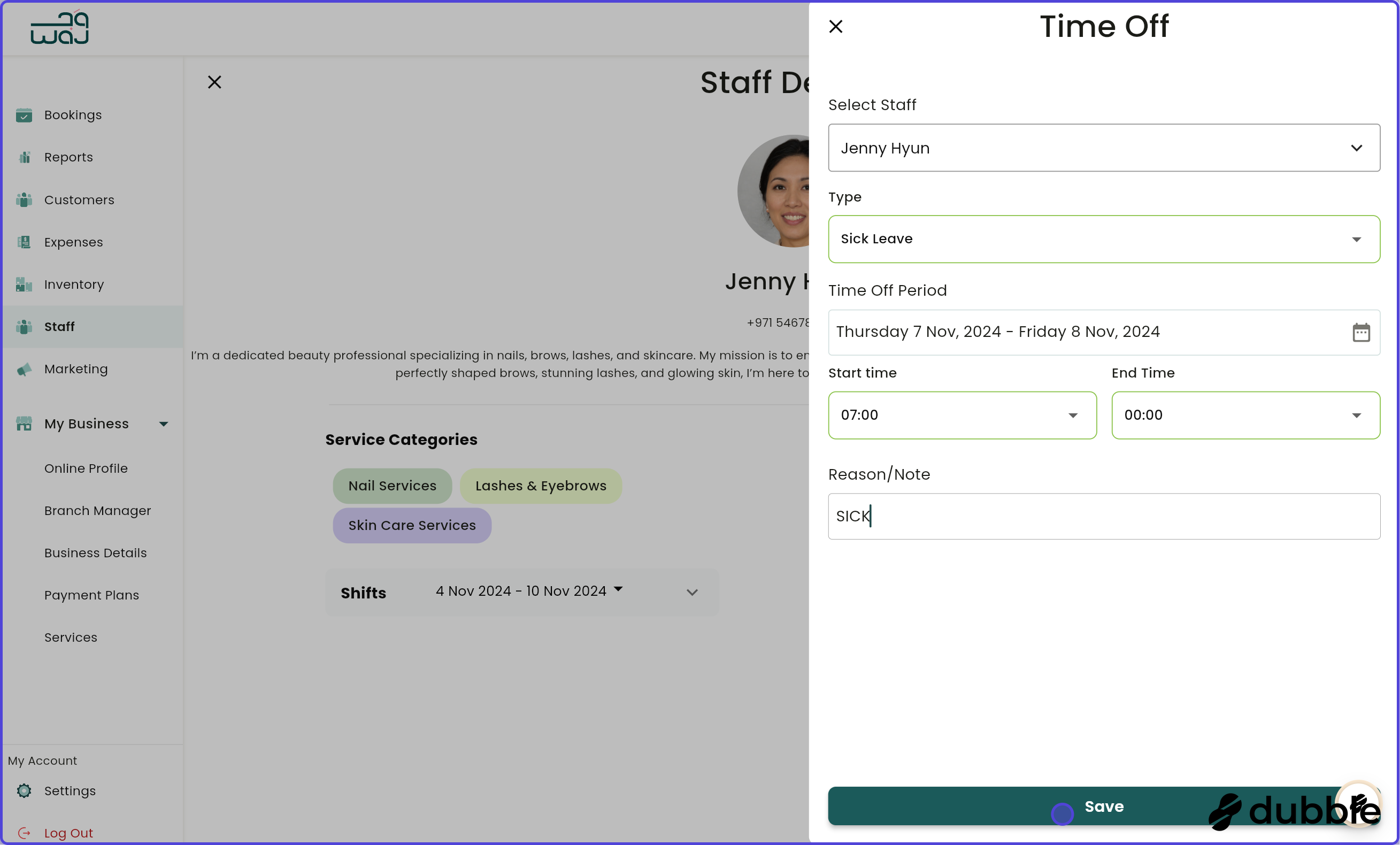Image resolution: width=1400 pixels, height=845 pixels.
Task: Toggle the Skin Care Services category chip
Action: point(411,525)
